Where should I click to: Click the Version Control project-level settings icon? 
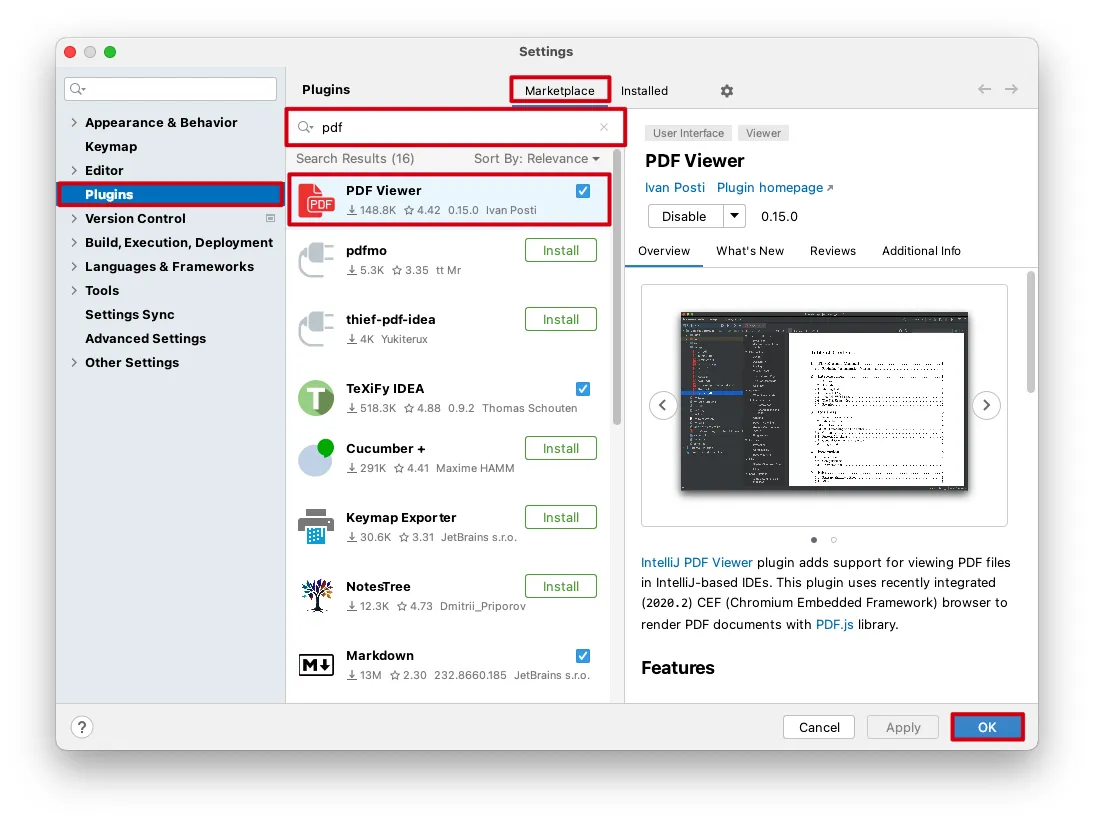point(270,218)
